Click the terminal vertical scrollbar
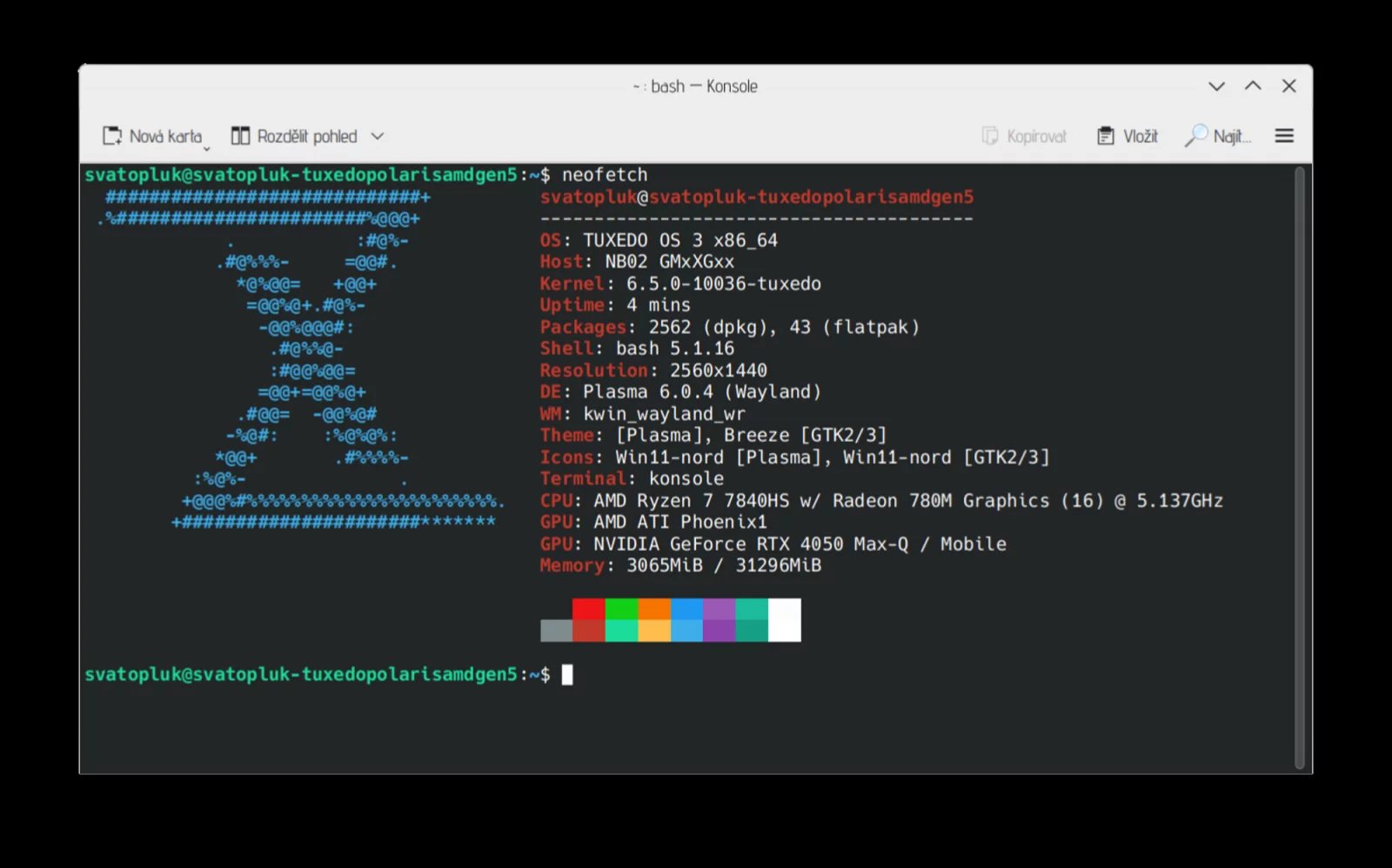 [x=1300, y=468]
